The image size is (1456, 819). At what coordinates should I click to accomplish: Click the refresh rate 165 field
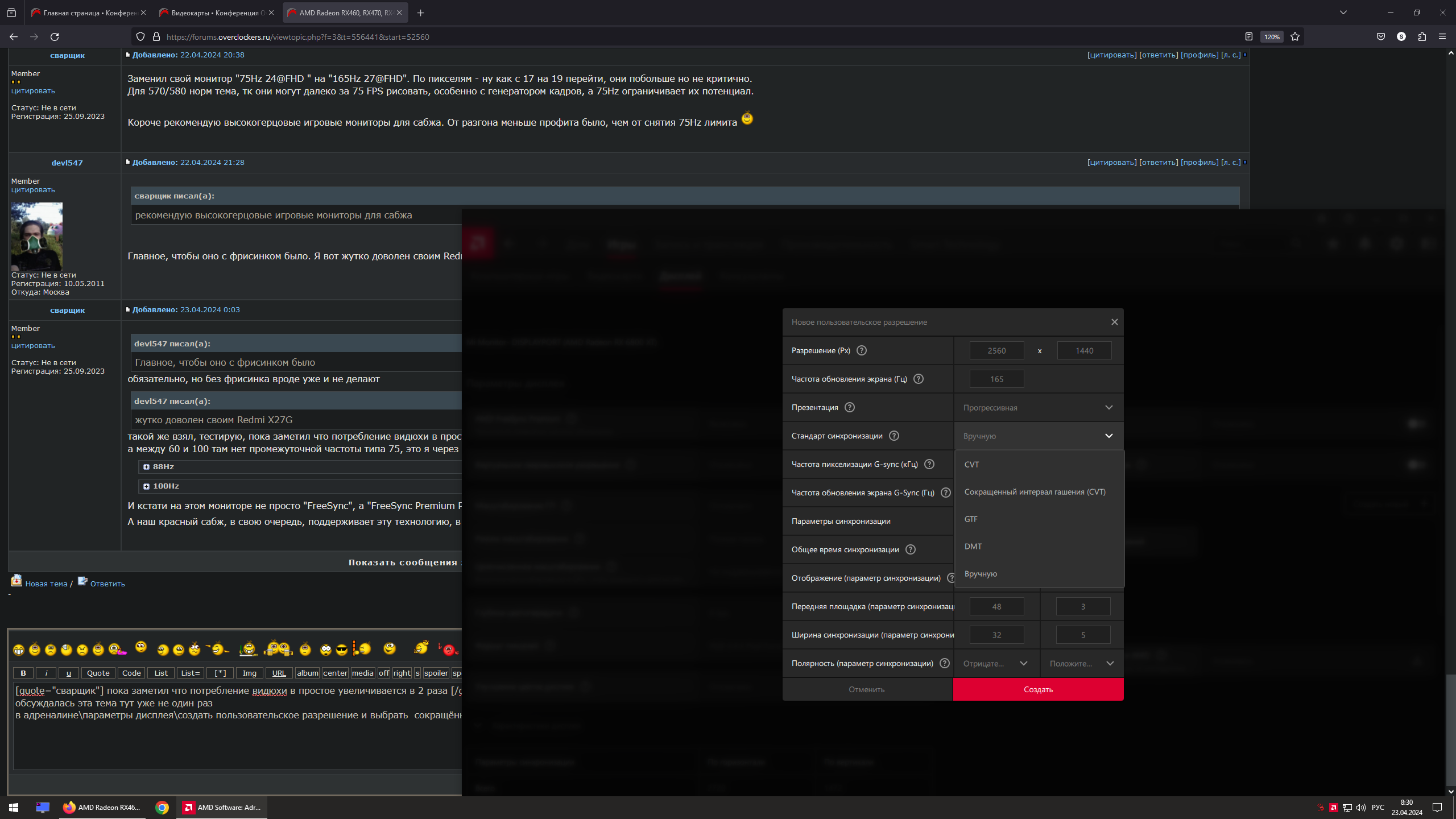996,379
